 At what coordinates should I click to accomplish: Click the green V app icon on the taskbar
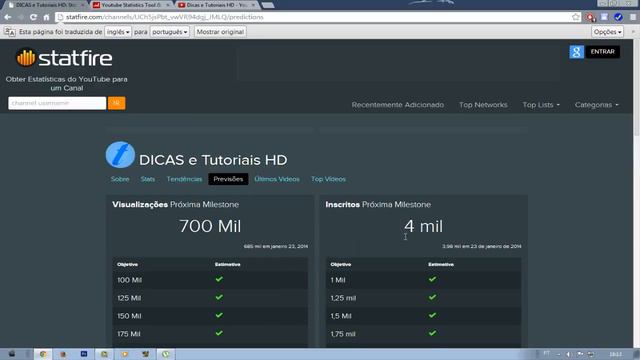[x=166, y=354]
